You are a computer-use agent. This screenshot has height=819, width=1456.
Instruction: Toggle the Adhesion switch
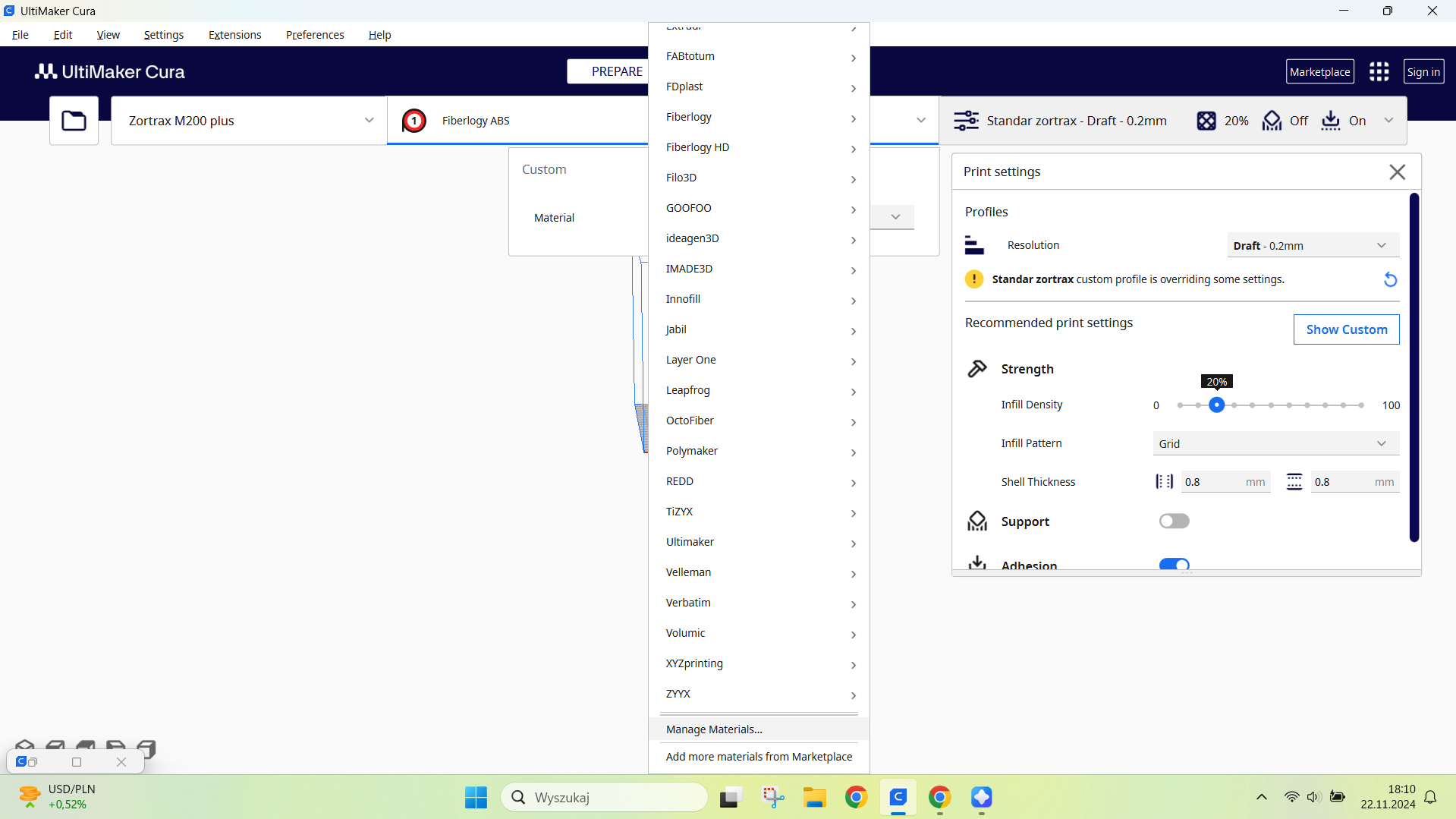pyautogui.click(x=1174, y=564)
